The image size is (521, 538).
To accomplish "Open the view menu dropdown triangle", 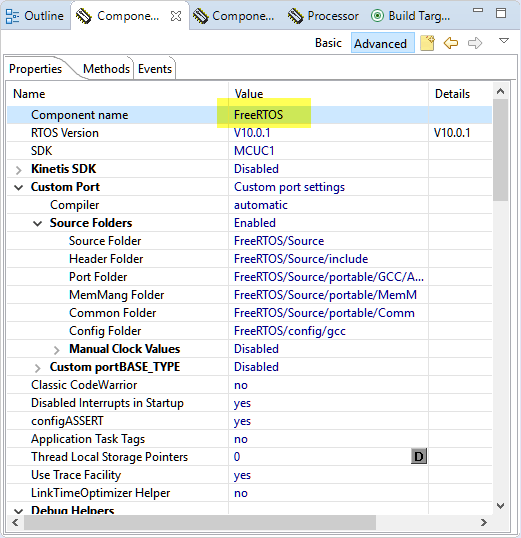I will pyautogui.click(x=503, y=41).
